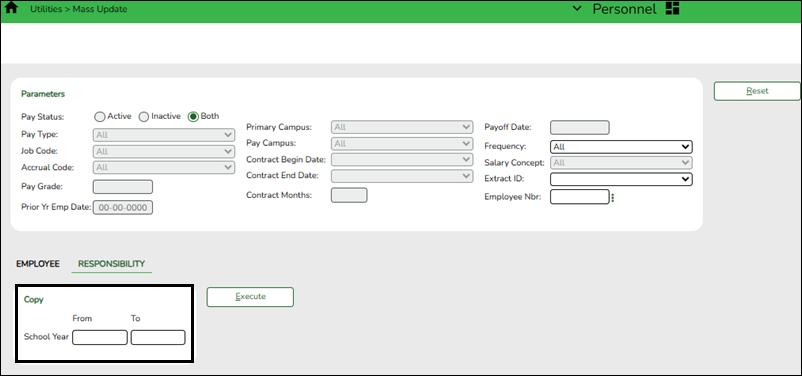Click the Reset button
Screen dimensions: 802x376
tap(758, 91)
